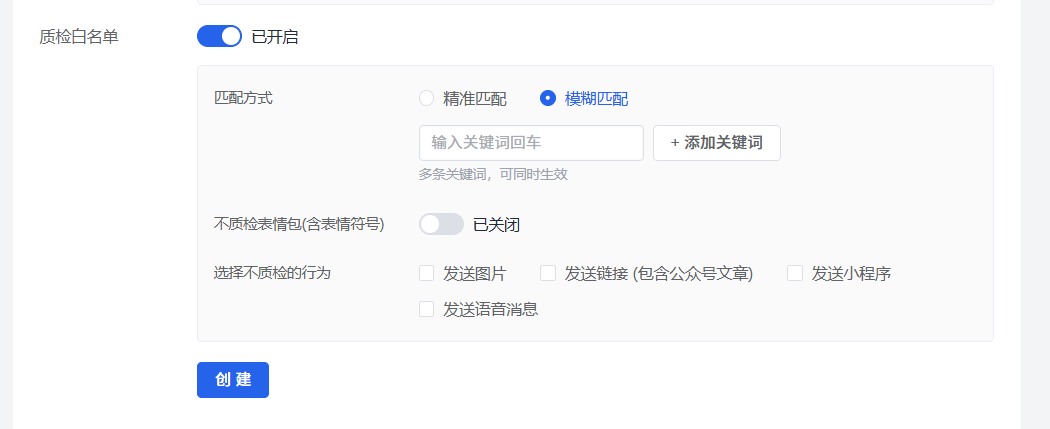Enable the 不质检表情包 toggle switch
The height and width of the screenshot is (429, 1050).
(x=441, y=224)
